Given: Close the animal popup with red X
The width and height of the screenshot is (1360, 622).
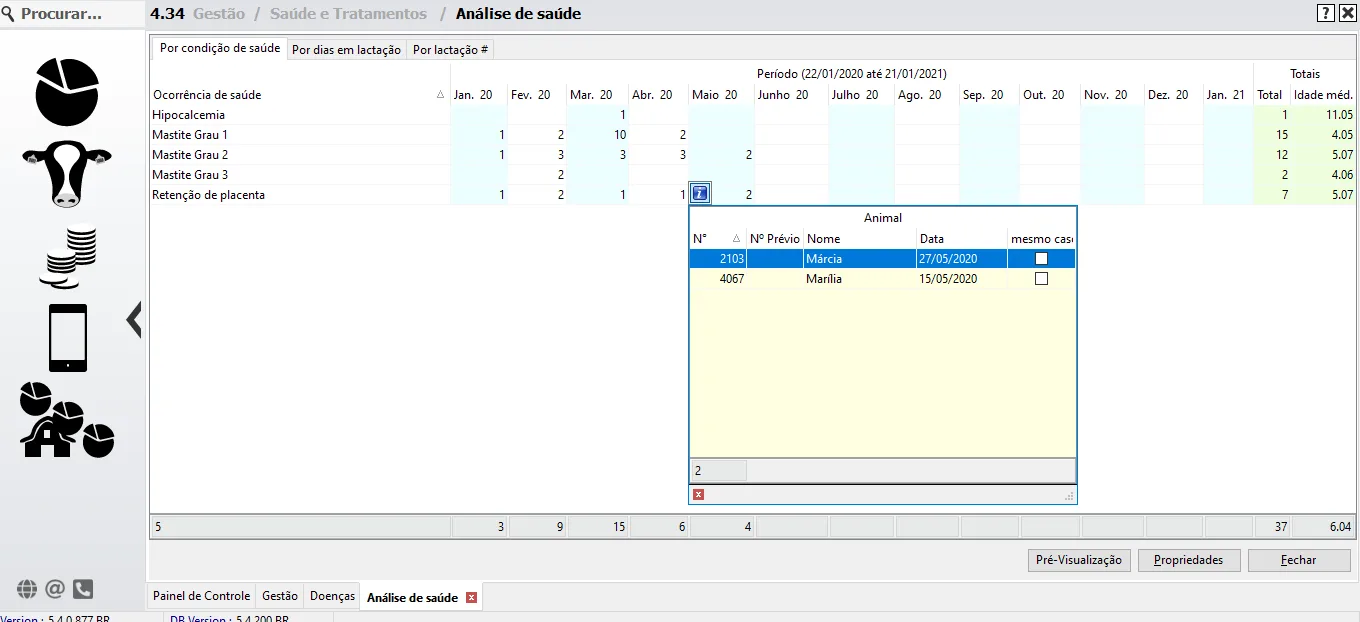Looking at the screenshot, I should coord(698,494).
